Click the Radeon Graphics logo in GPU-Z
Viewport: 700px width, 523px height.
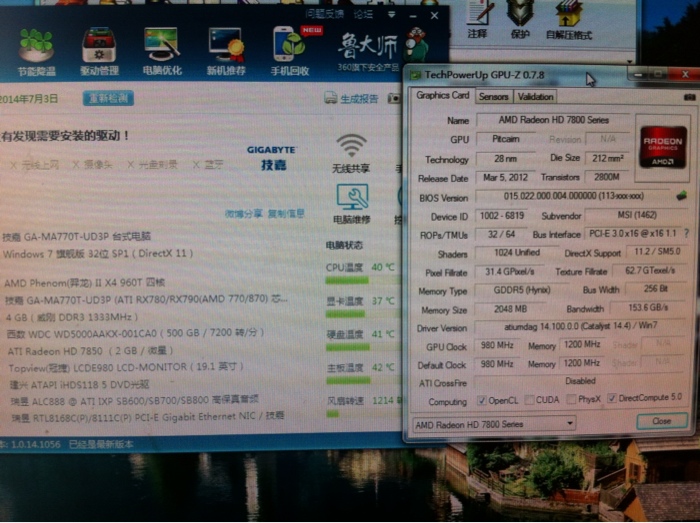tap(663, 147)
